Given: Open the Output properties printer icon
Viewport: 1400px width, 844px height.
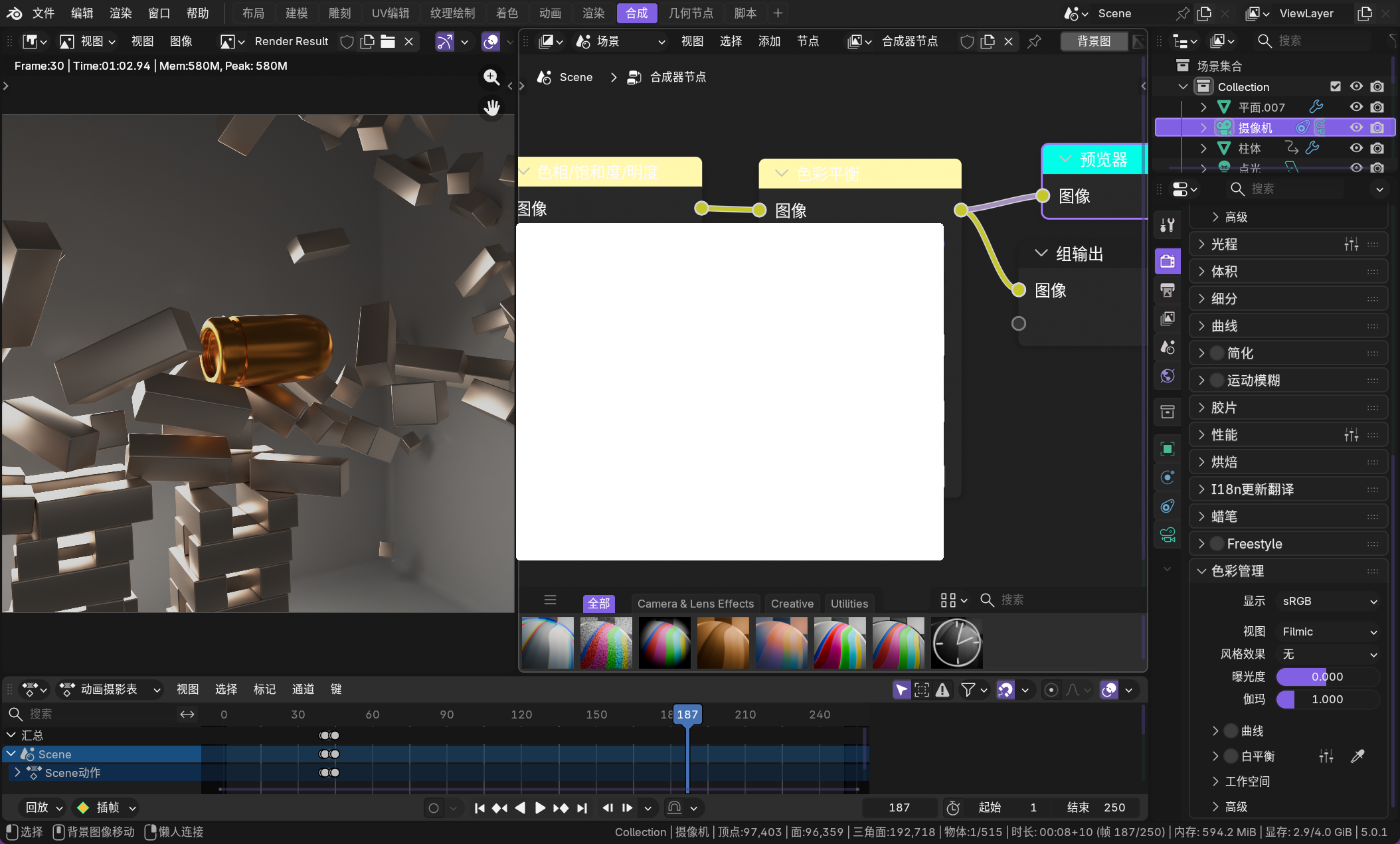Looking at the screenshot, I should pyautogui.click(x=1168, y=290).
